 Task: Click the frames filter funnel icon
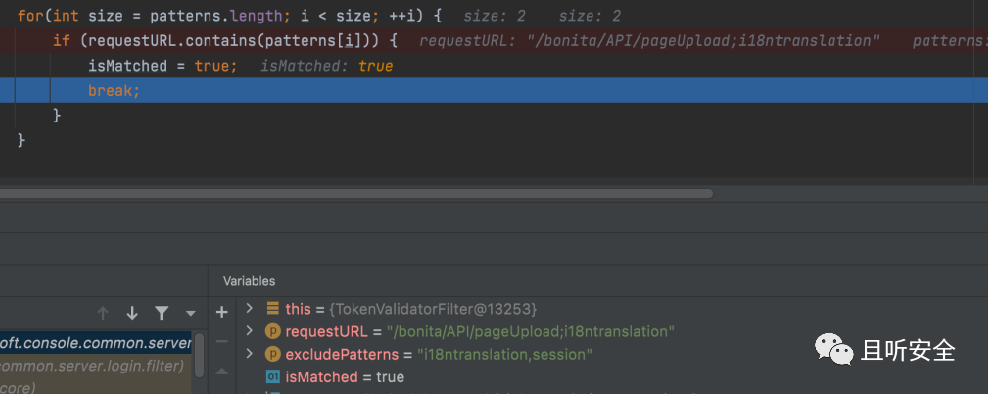click(161, 313)
